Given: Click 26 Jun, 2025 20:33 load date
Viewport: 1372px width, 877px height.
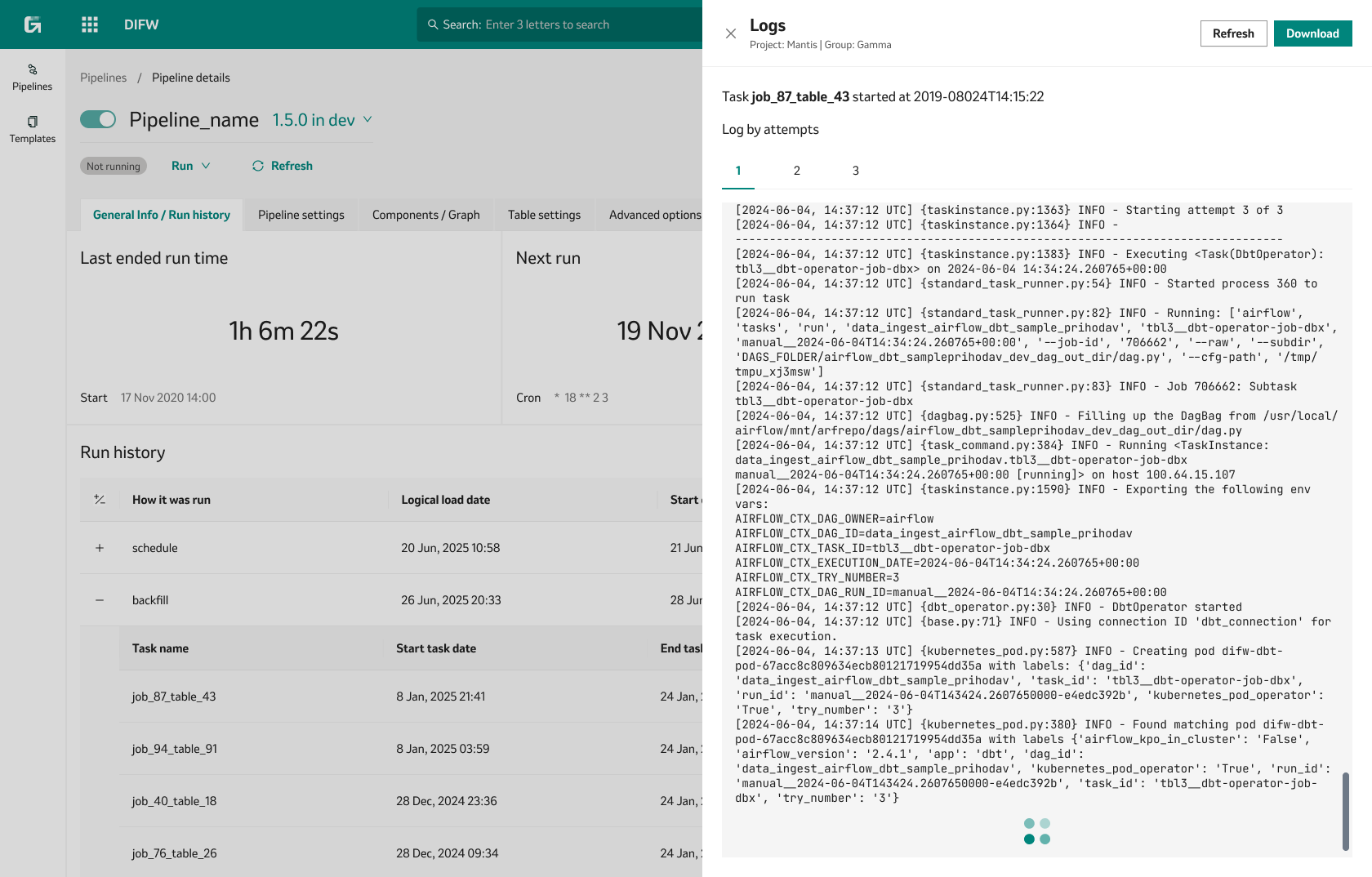Looking at the screenshot, I should click(451, 600).
